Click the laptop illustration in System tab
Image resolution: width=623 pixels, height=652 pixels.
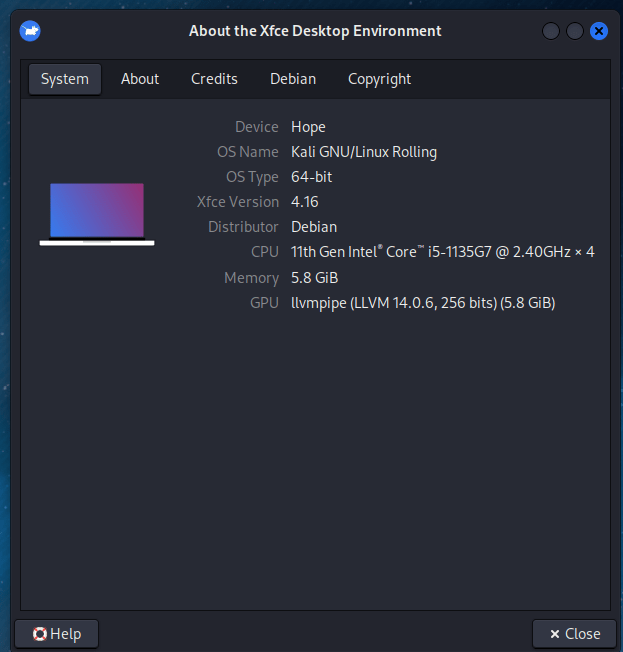[97, 214]
